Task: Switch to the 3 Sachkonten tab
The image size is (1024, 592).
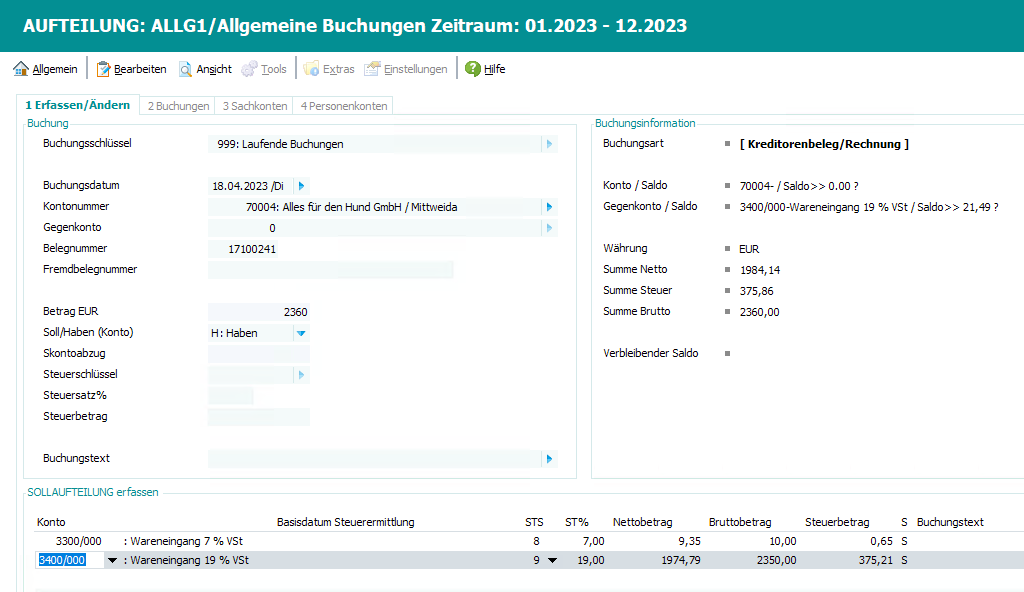Action: [x=255, y=106]
